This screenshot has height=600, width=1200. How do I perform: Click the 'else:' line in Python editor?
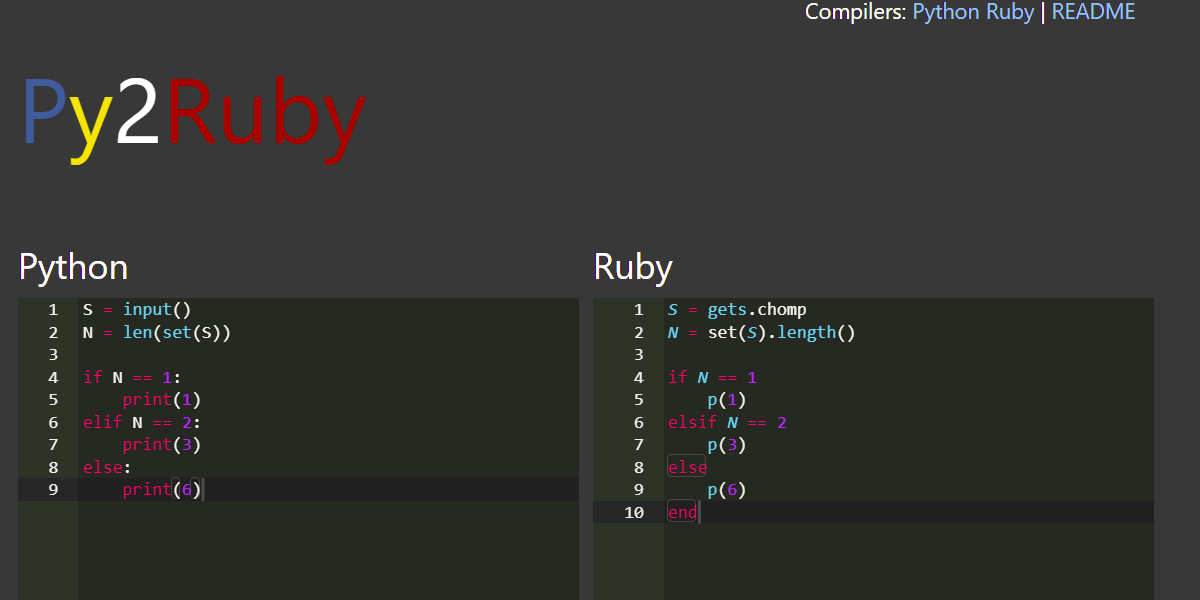[107, 467]
